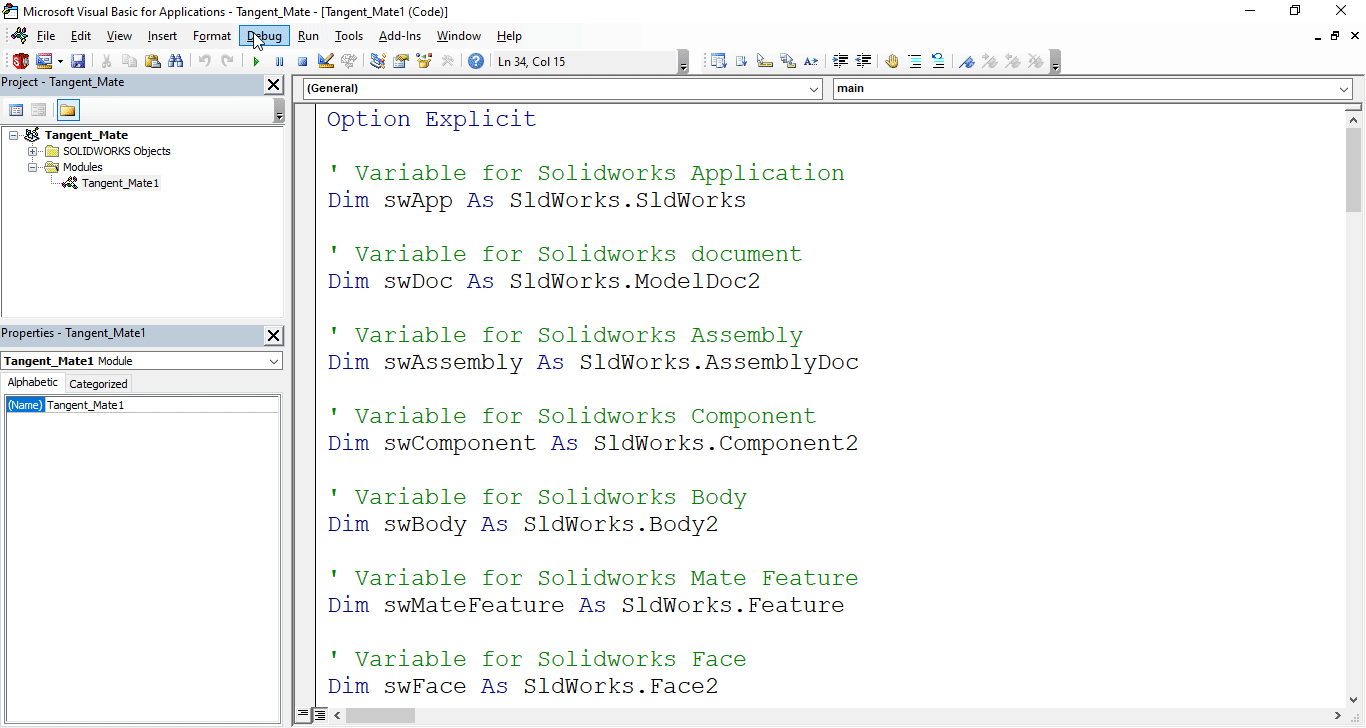Open the Tangent_Mate1 Module object dropdown
This screenshot has height=728, width=1366.
274,361
